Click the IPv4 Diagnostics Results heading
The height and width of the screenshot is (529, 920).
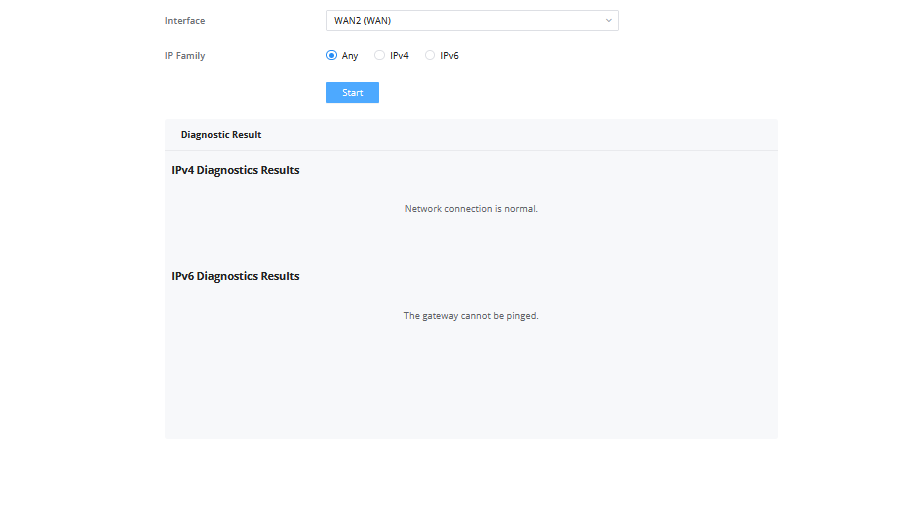tap(235, 170)
